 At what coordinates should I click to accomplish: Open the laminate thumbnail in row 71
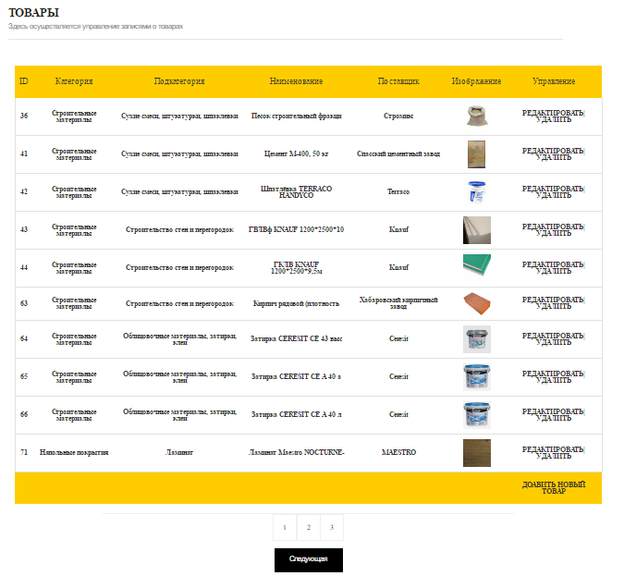point(476,453)
